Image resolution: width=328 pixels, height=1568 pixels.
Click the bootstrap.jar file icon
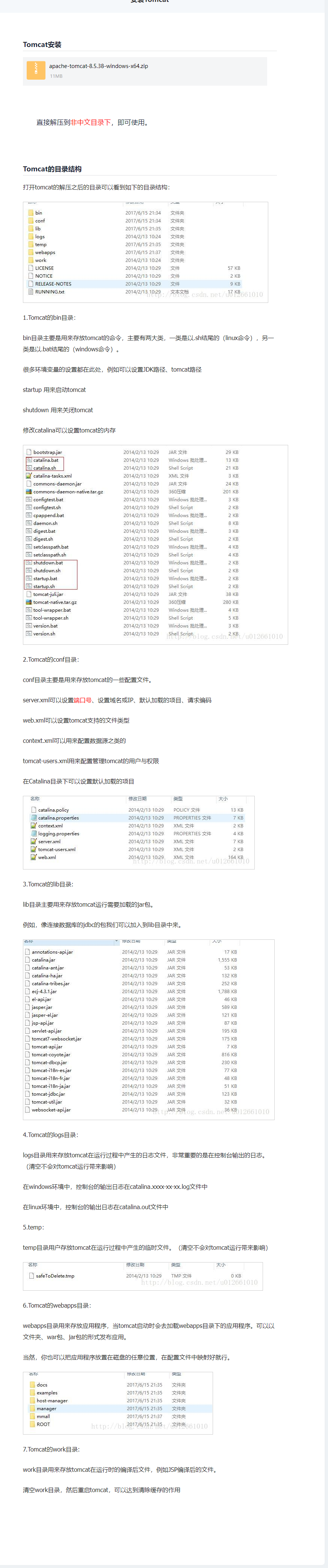29,452
